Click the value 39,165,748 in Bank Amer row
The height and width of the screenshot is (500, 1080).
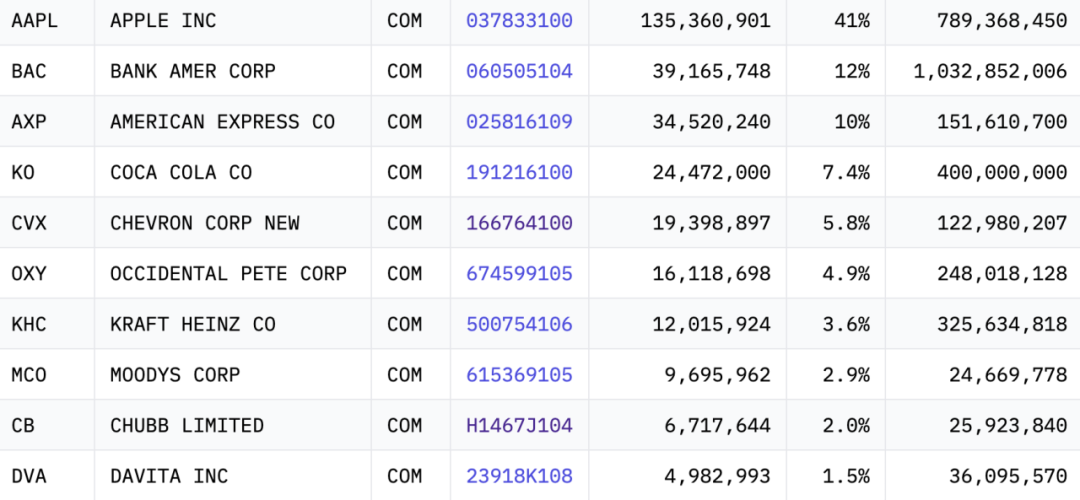pyautogui.click(x=712, y=72)
